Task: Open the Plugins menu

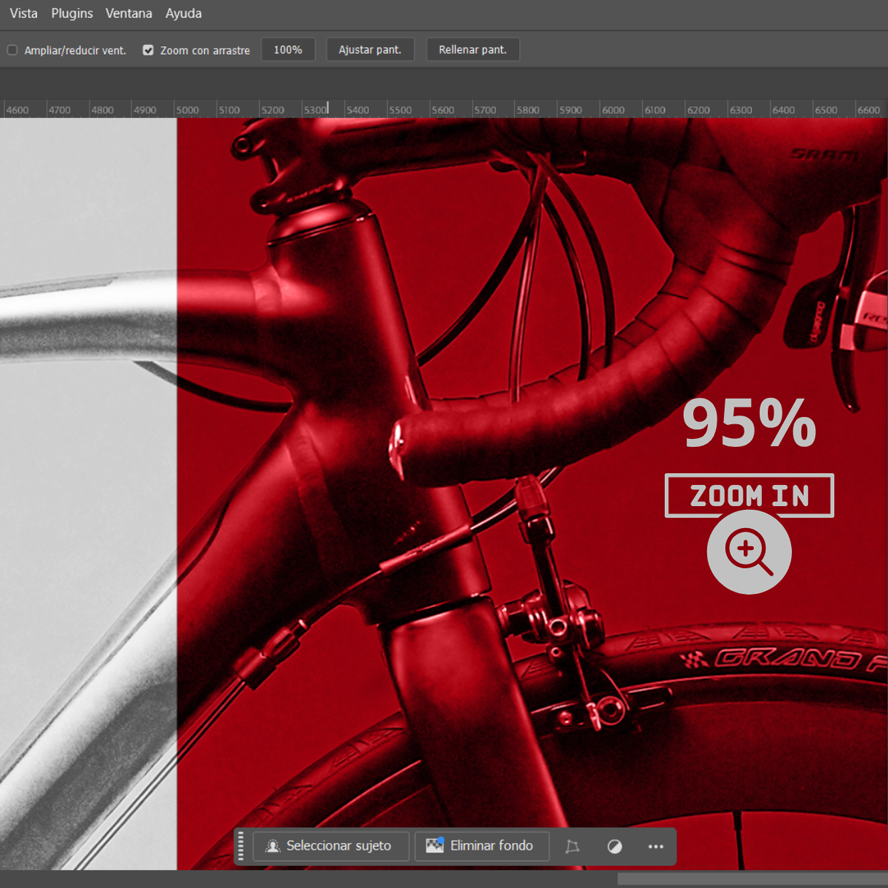Action: point(72,13)
